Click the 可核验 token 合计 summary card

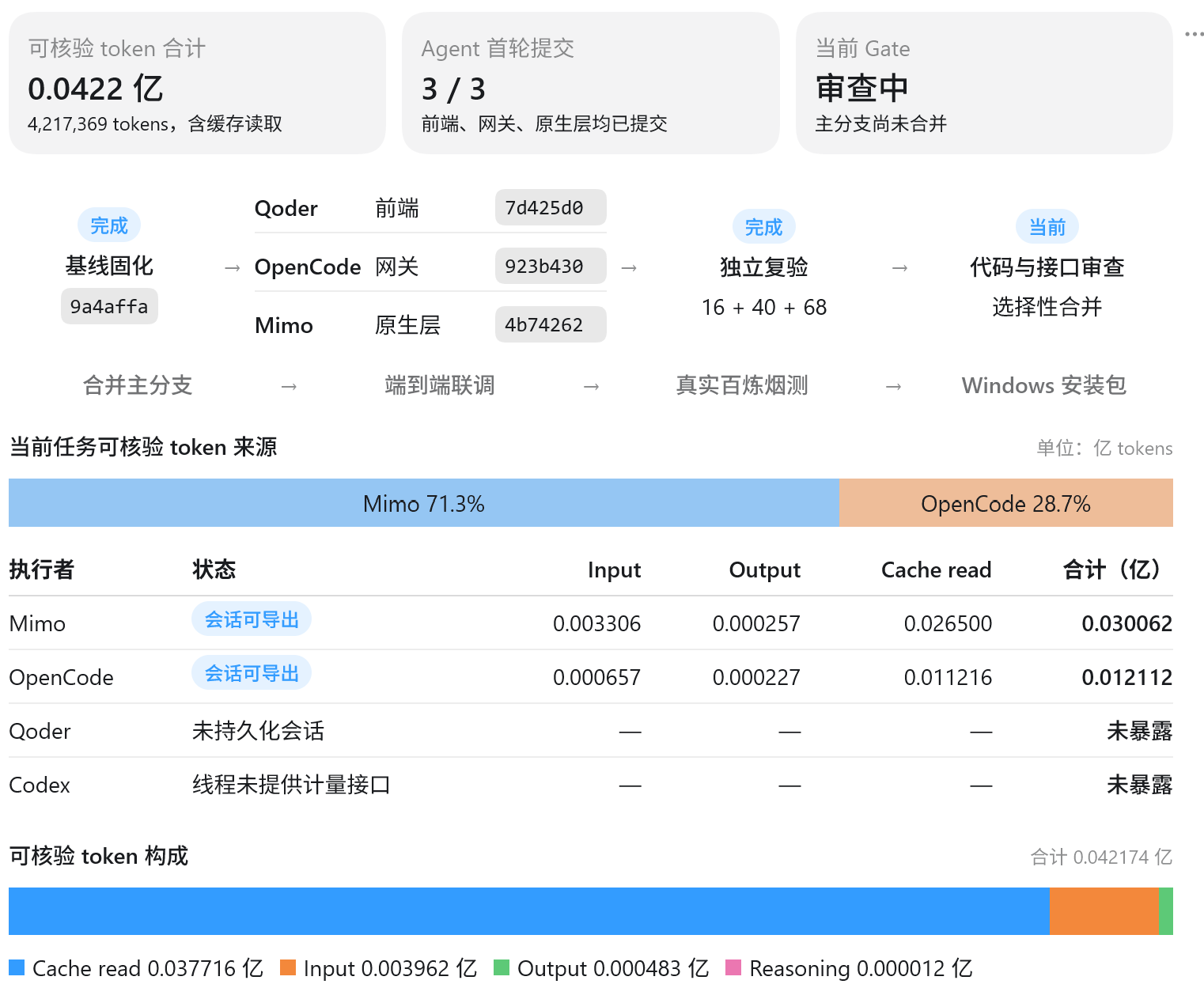(197, 83)
